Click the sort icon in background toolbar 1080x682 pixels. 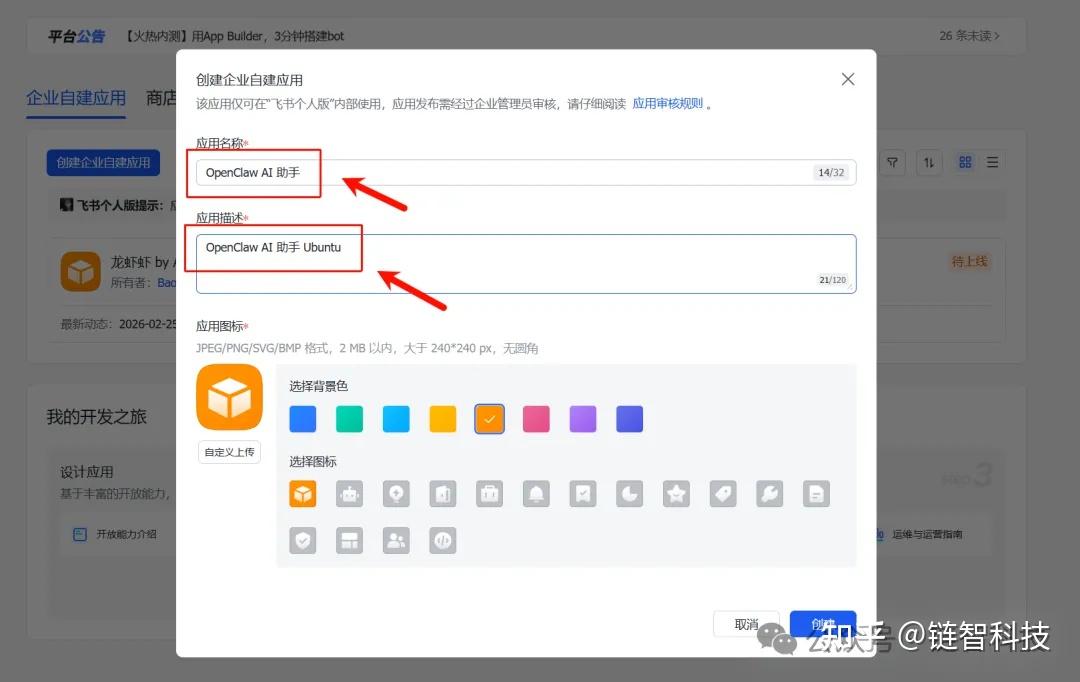pyautogui.click(x=929, y=163)
